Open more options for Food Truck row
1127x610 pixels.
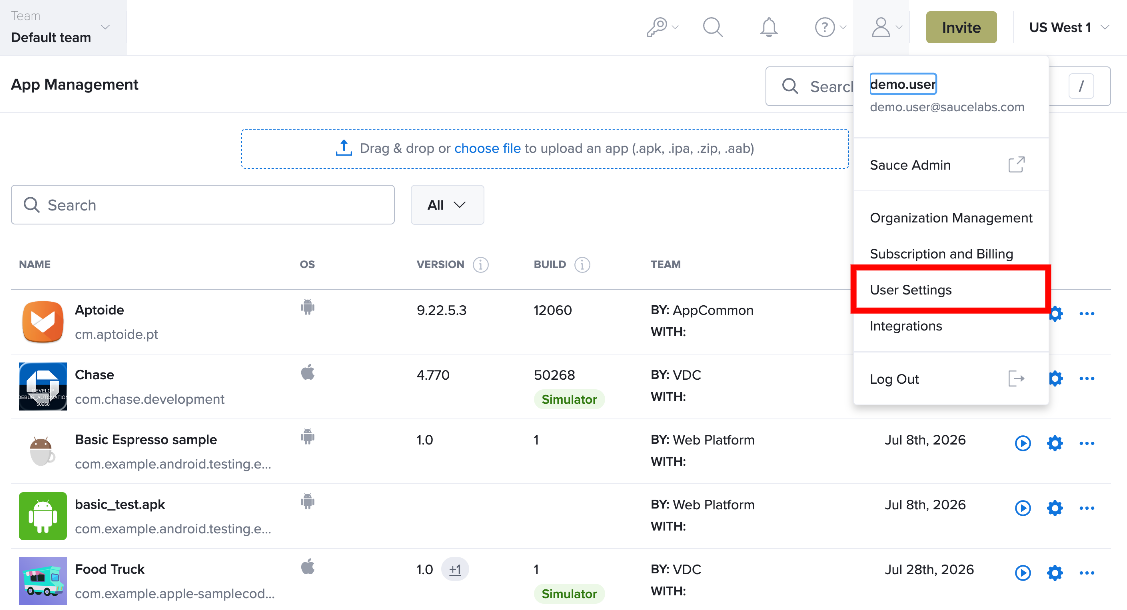(1087, 573)
